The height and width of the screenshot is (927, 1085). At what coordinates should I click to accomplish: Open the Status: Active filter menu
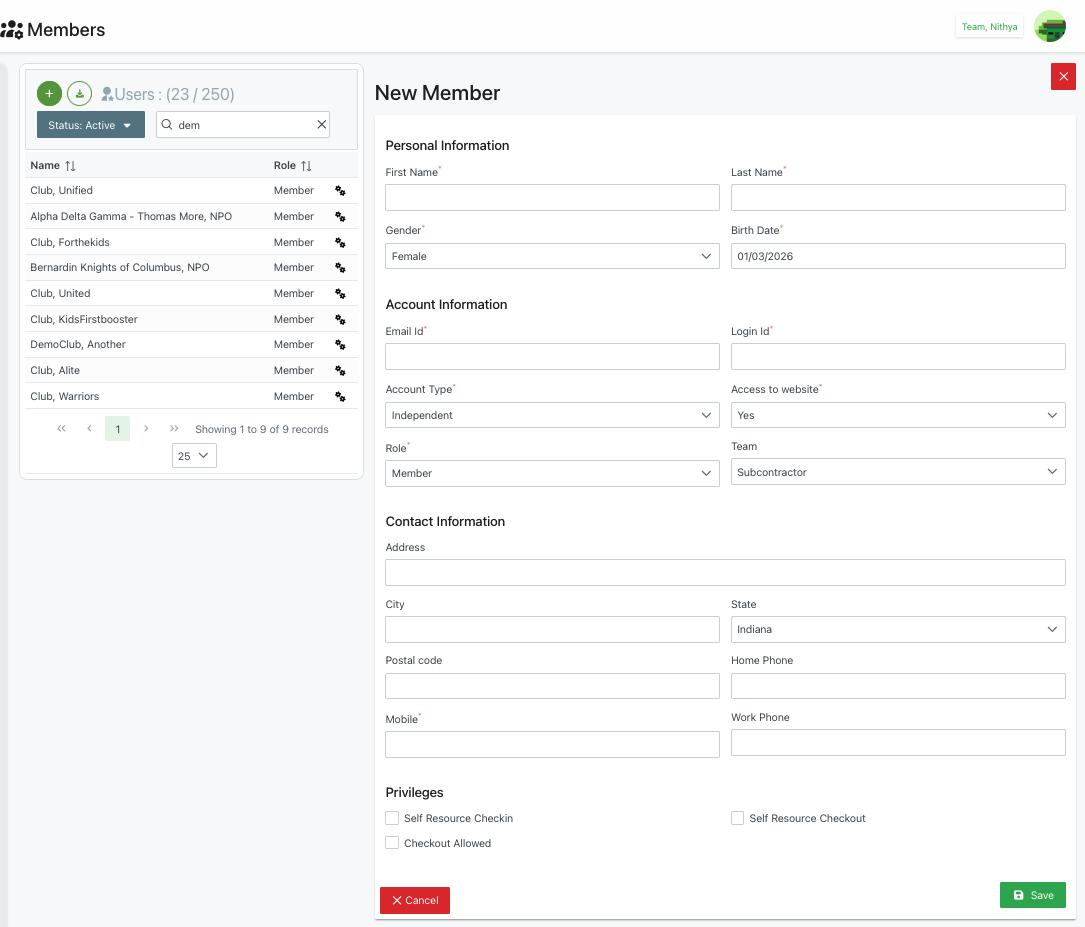pyautogui.click(x=90, y=125)
